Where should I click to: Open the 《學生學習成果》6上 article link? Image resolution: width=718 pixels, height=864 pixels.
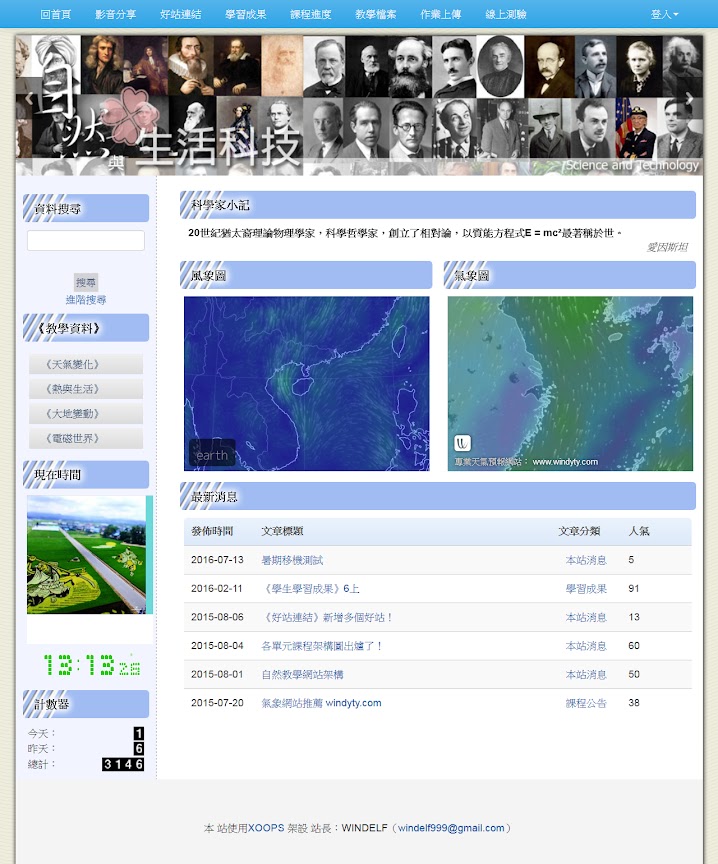coord(310,589)
